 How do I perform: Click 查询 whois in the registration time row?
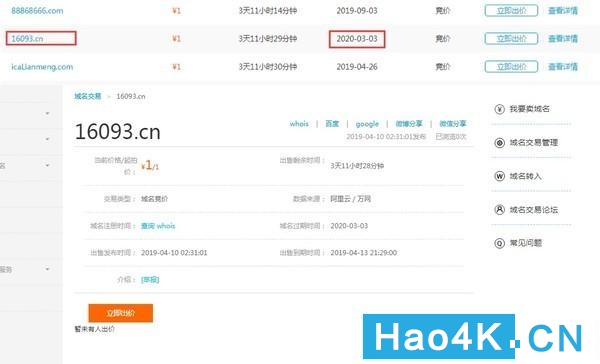pyautogui.click(x=158, y=226)
